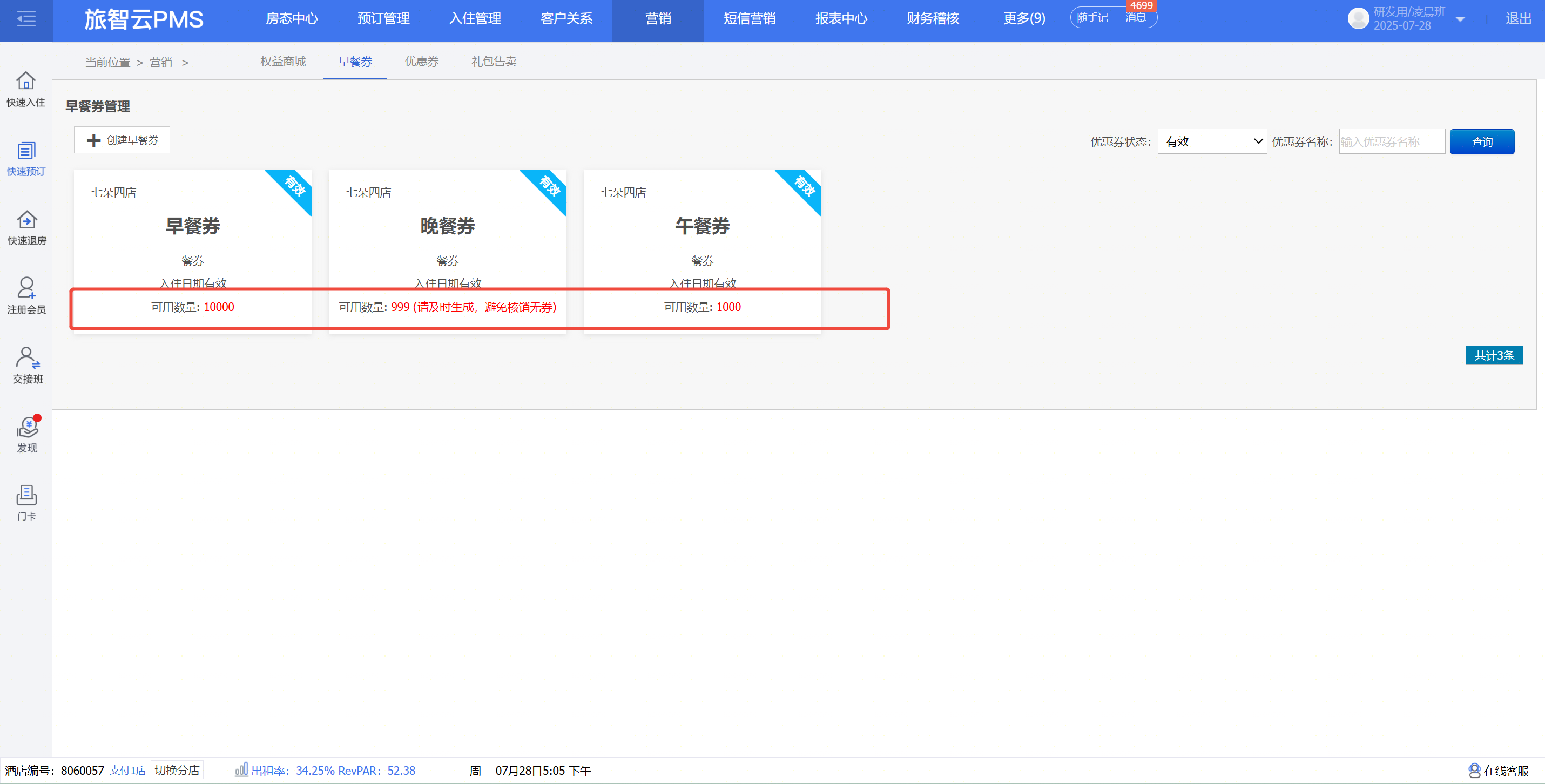
Task: Click the 创建早餐券 button
Action: 122,140
